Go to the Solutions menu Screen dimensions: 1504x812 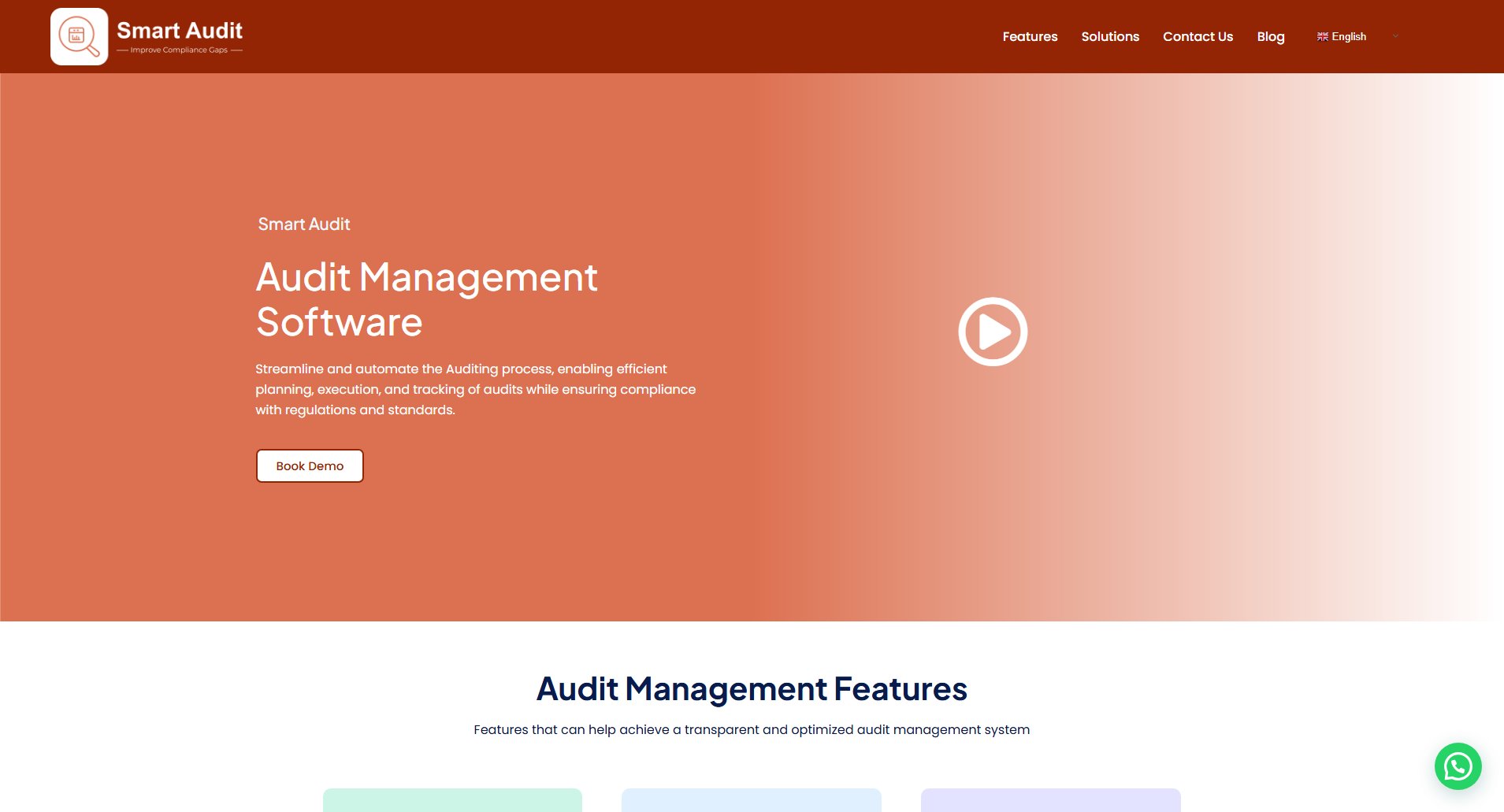tap(1110, 37)
